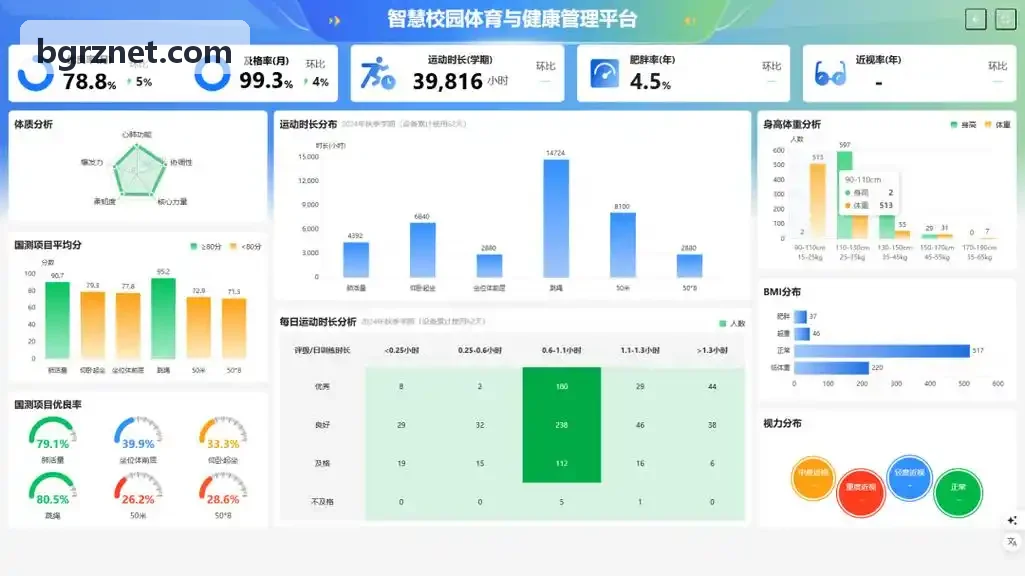Toggle the 身高 legend in 身高体重分析
1025x576 pixels.
964,125
